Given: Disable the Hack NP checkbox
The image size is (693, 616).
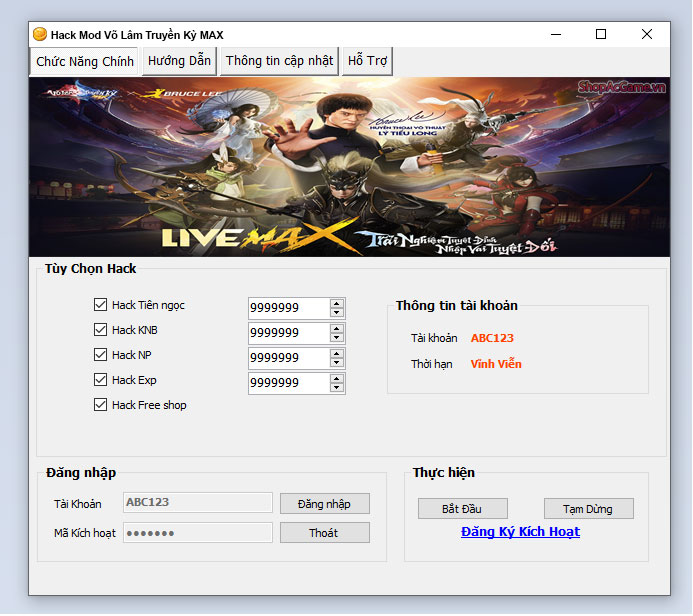Looking at the screenshot, I should click(100, 355).
